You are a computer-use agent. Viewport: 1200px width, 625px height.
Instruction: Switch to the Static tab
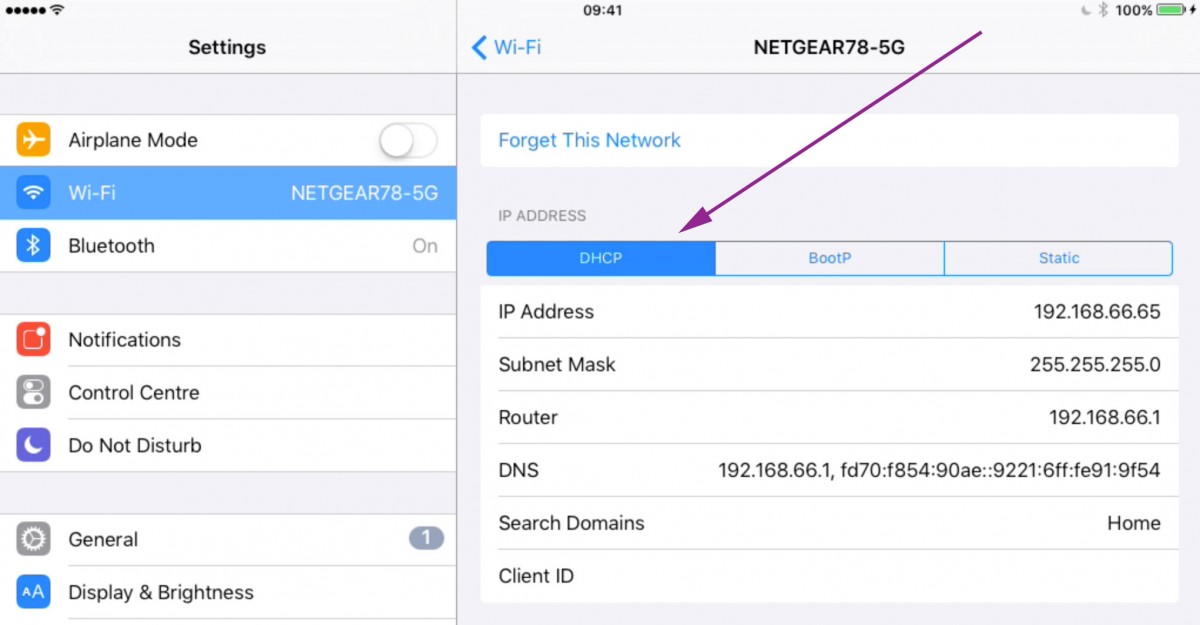point(1058,258)
